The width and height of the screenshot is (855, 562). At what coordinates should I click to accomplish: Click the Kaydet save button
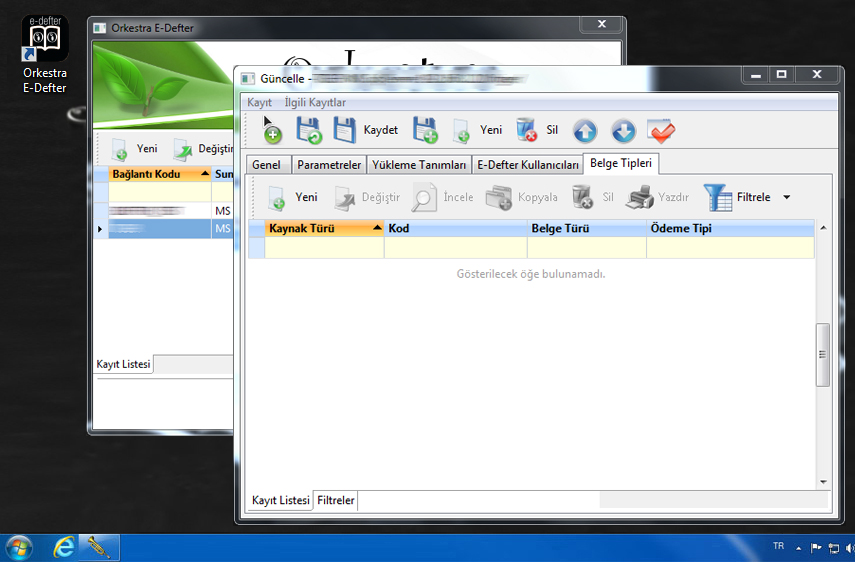point(366,130)
